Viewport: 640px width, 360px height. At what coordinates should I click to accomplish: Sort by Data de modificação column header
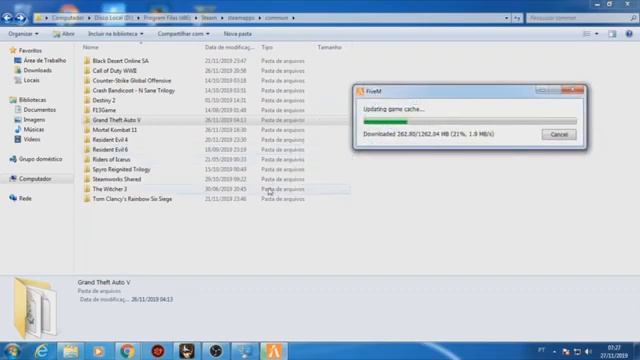(229, 47)
